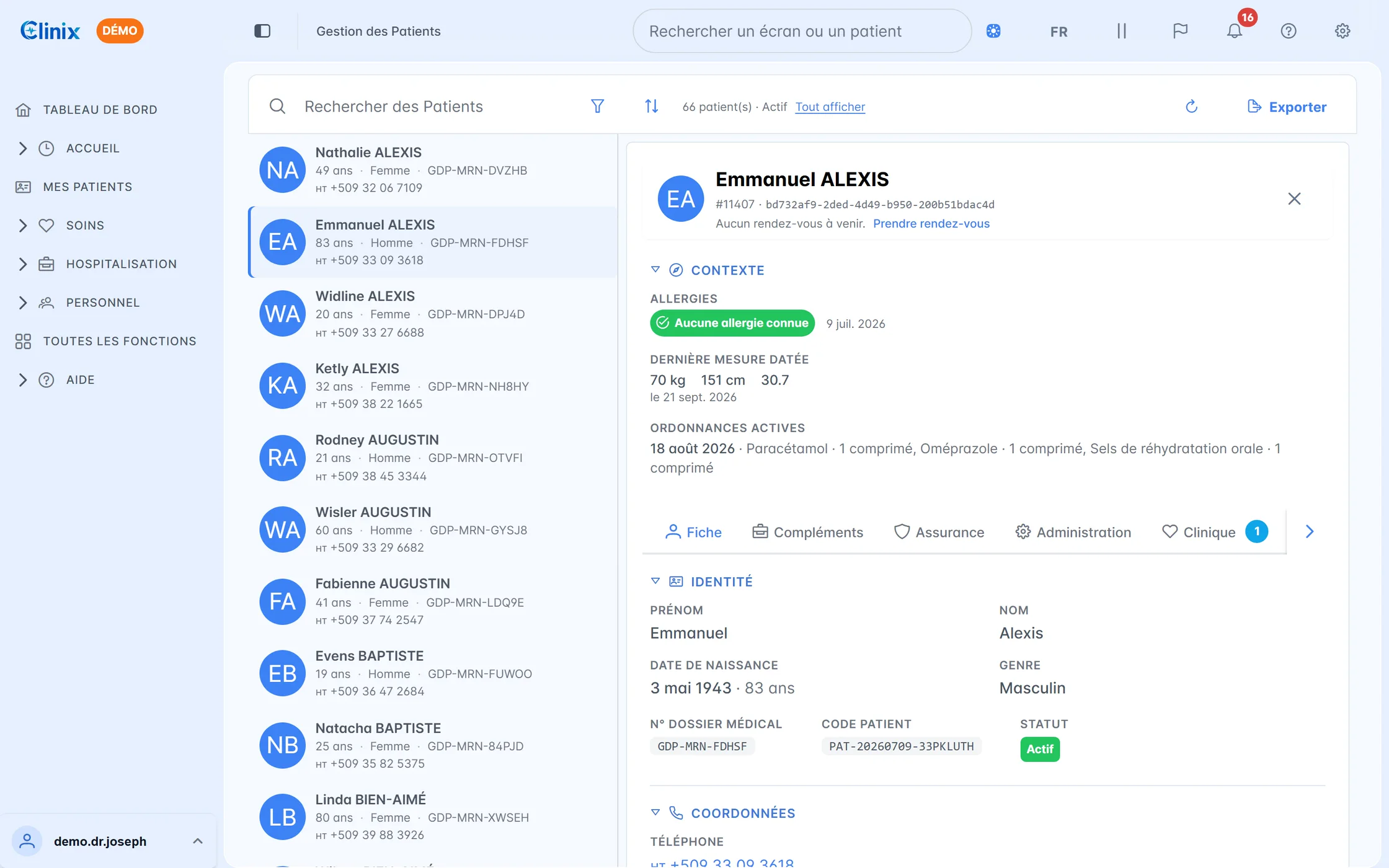The image size is (1389, 868).
Task: Open the patient filter funnel icon
Action: tap(597, 107)
